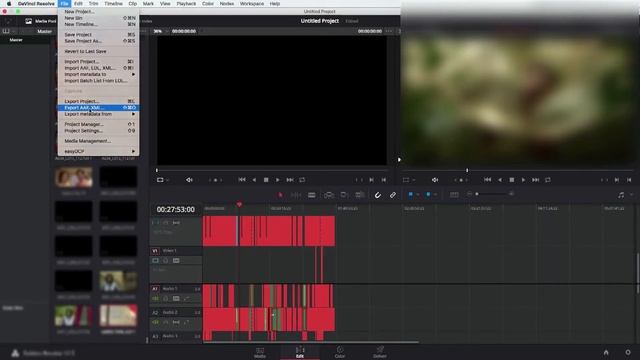This screenshot has height=360, width=640.
Task: Toggle loop playback in source viewer
Action: [302, 180]
